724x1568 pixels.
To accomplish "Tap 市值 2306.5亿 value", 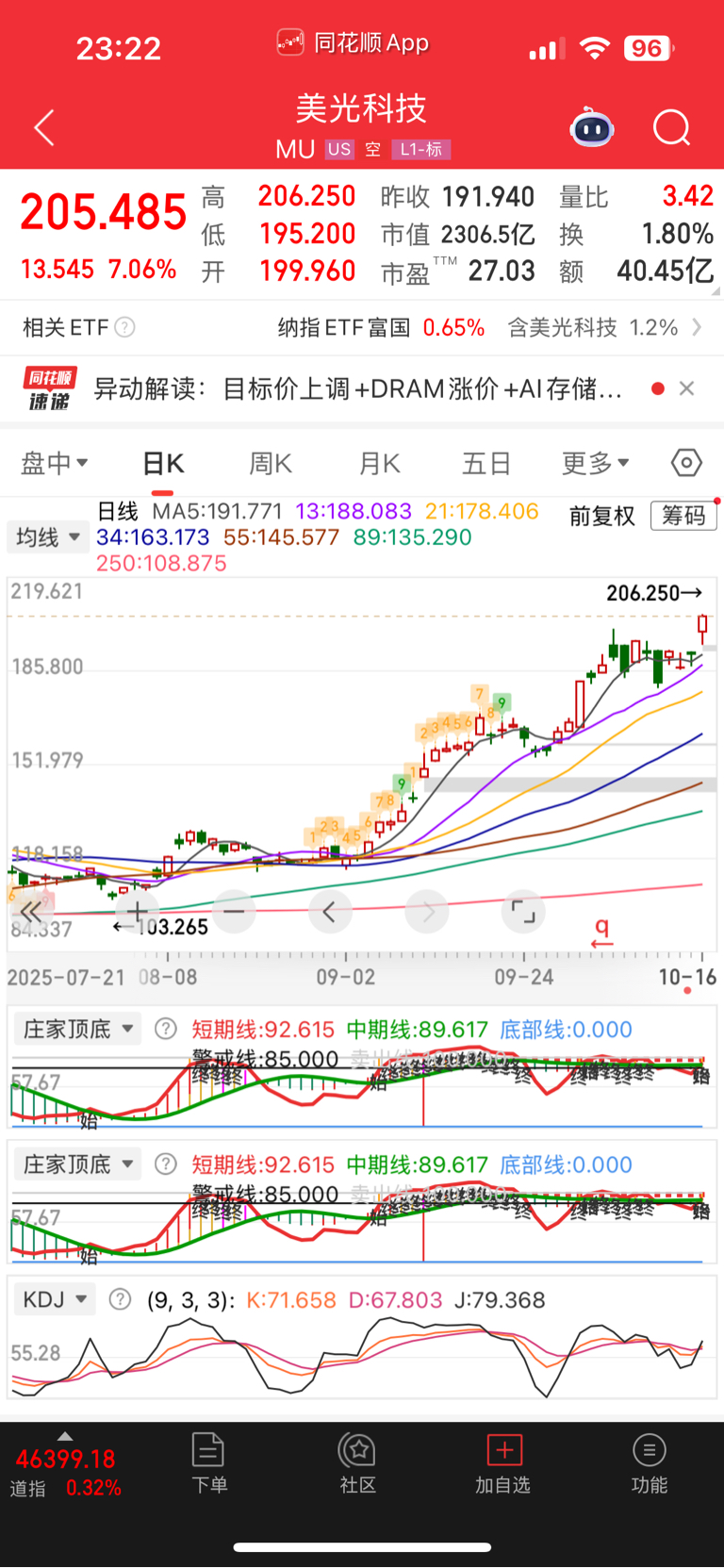I will [x=487, y=234].
